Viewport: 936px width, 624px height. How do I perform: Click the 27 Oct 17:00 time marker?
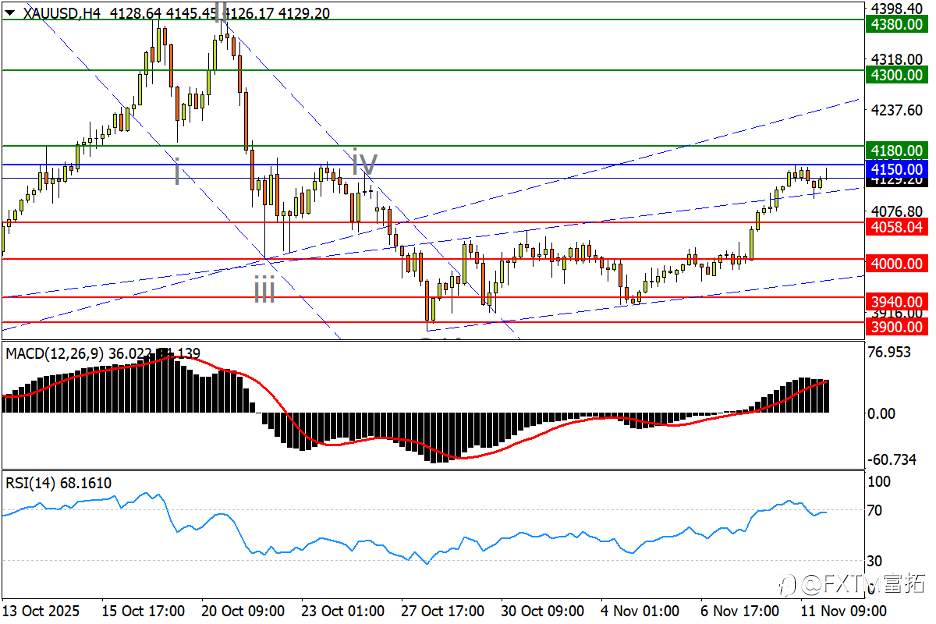point(442,611)
